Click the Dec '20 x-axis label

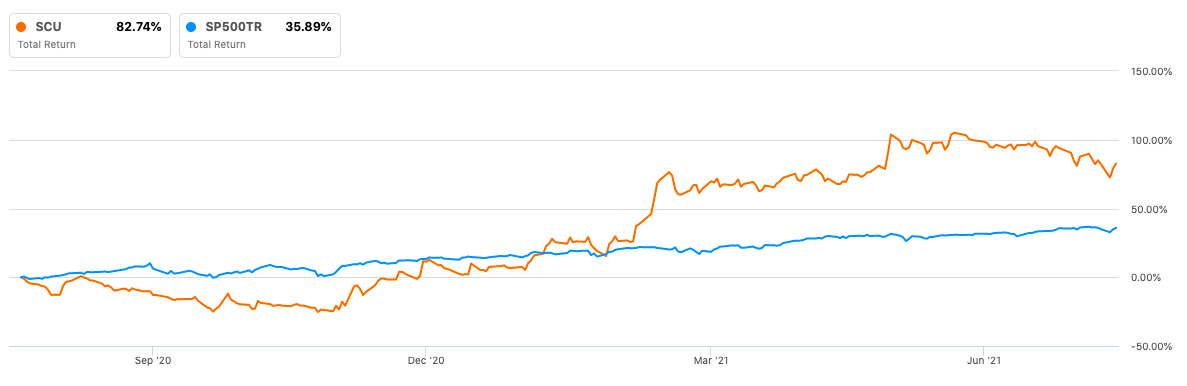point(426,362)
